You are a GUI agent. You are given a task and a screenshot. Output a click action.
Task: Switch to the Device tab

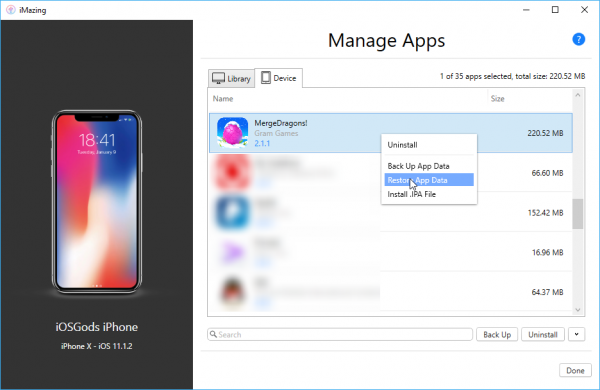(279, 78)
